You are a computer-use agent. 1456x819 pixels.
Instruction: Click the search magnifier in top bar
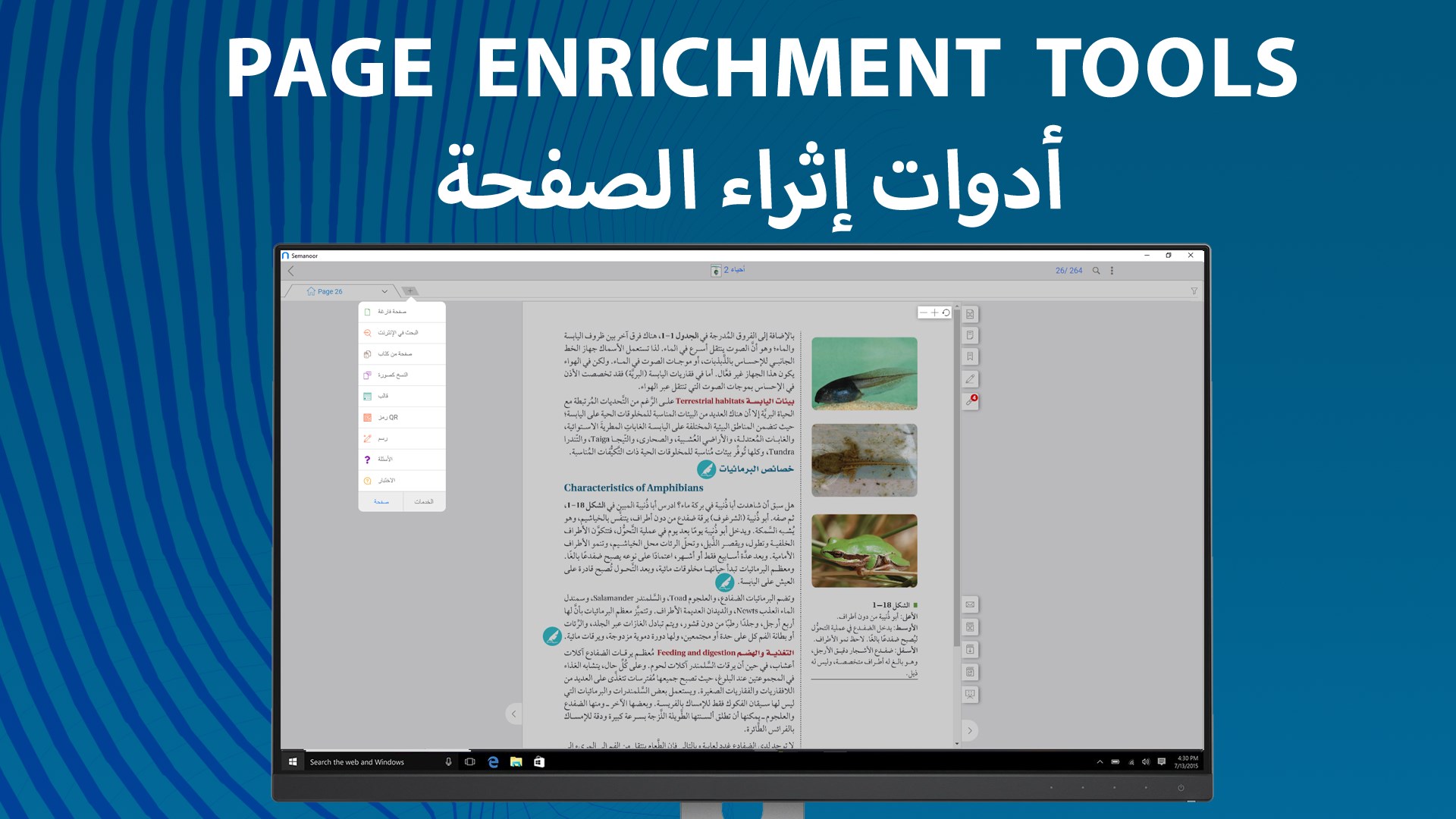[1096, 271]
